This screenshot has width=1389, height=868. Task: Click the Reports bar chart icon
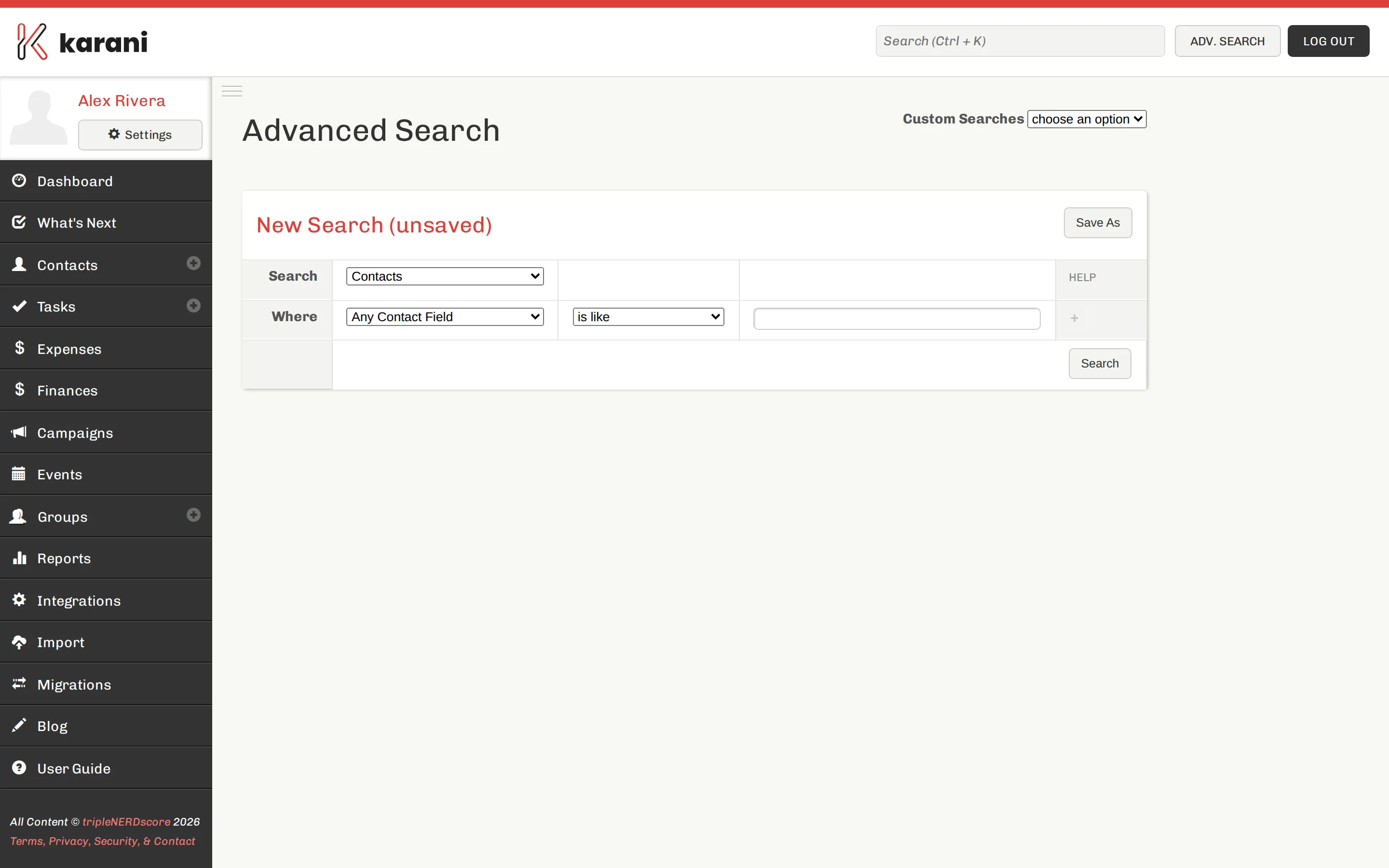[19, 557]
